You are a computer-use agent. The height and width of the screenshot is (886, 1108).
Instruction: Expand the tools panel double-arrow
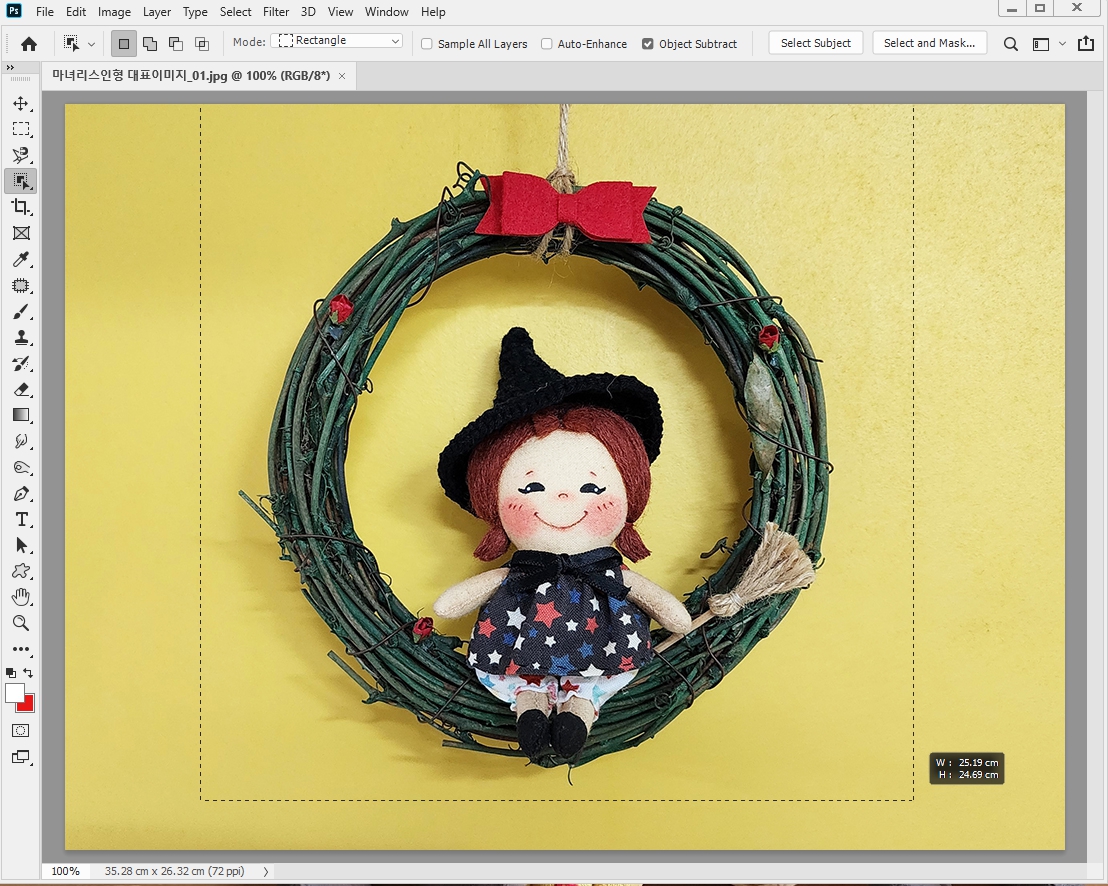[x=10, y=68]
